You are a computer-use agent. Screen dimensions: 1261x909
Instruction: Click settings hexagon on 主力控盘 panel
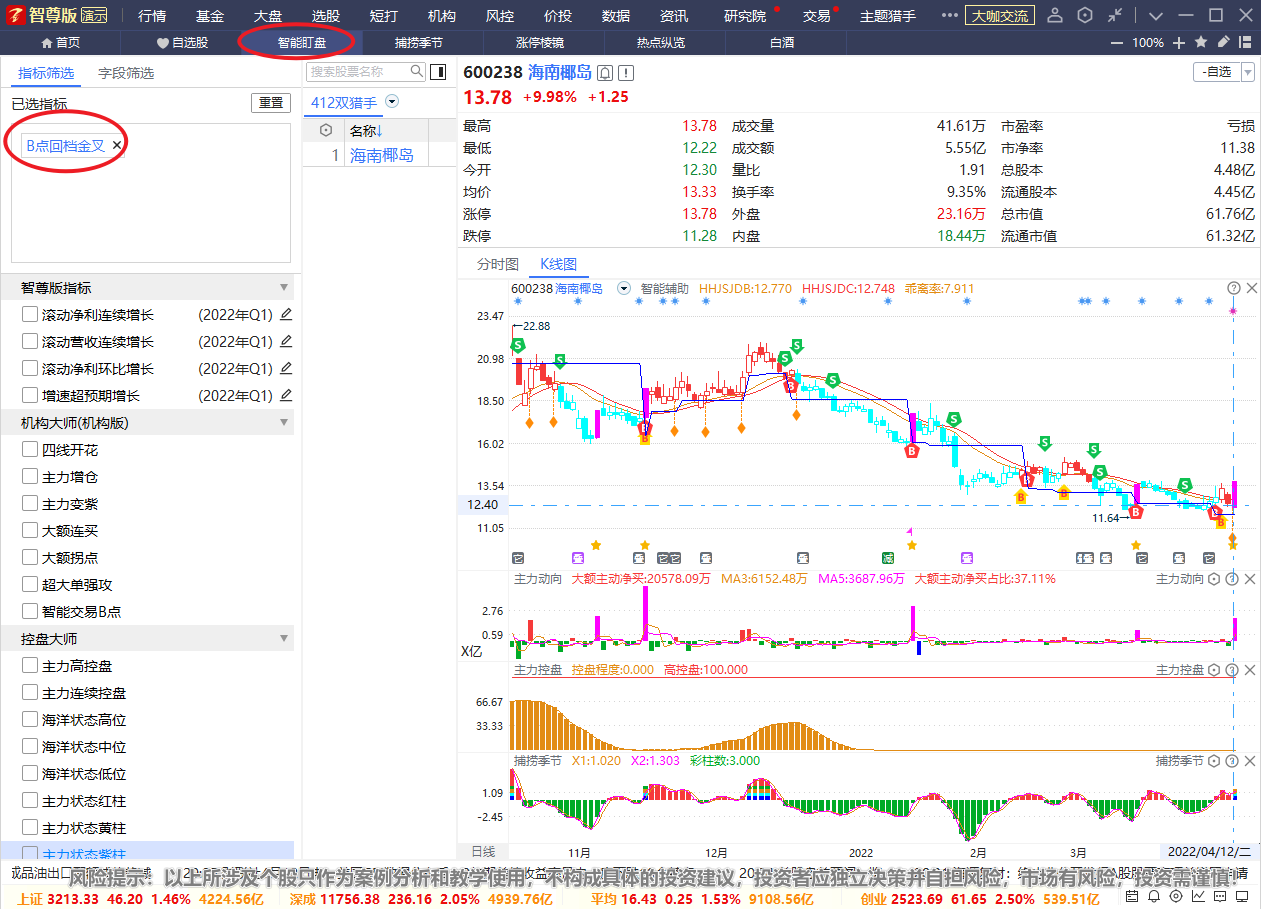click(x=1215, y=669)
